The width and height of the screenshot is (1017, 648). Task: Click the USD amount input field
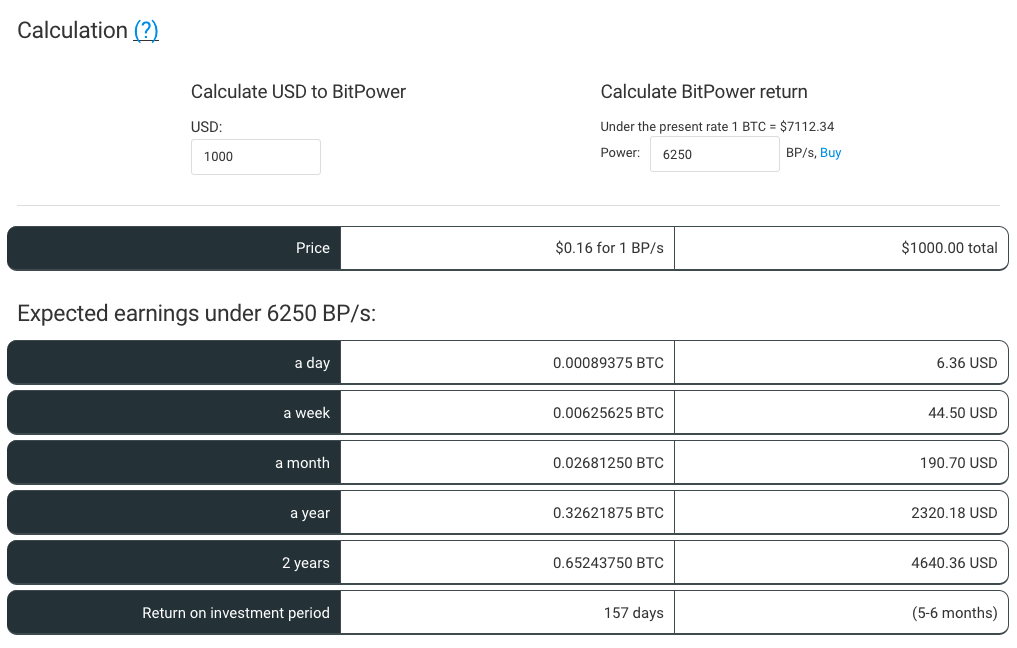point(256,157)
